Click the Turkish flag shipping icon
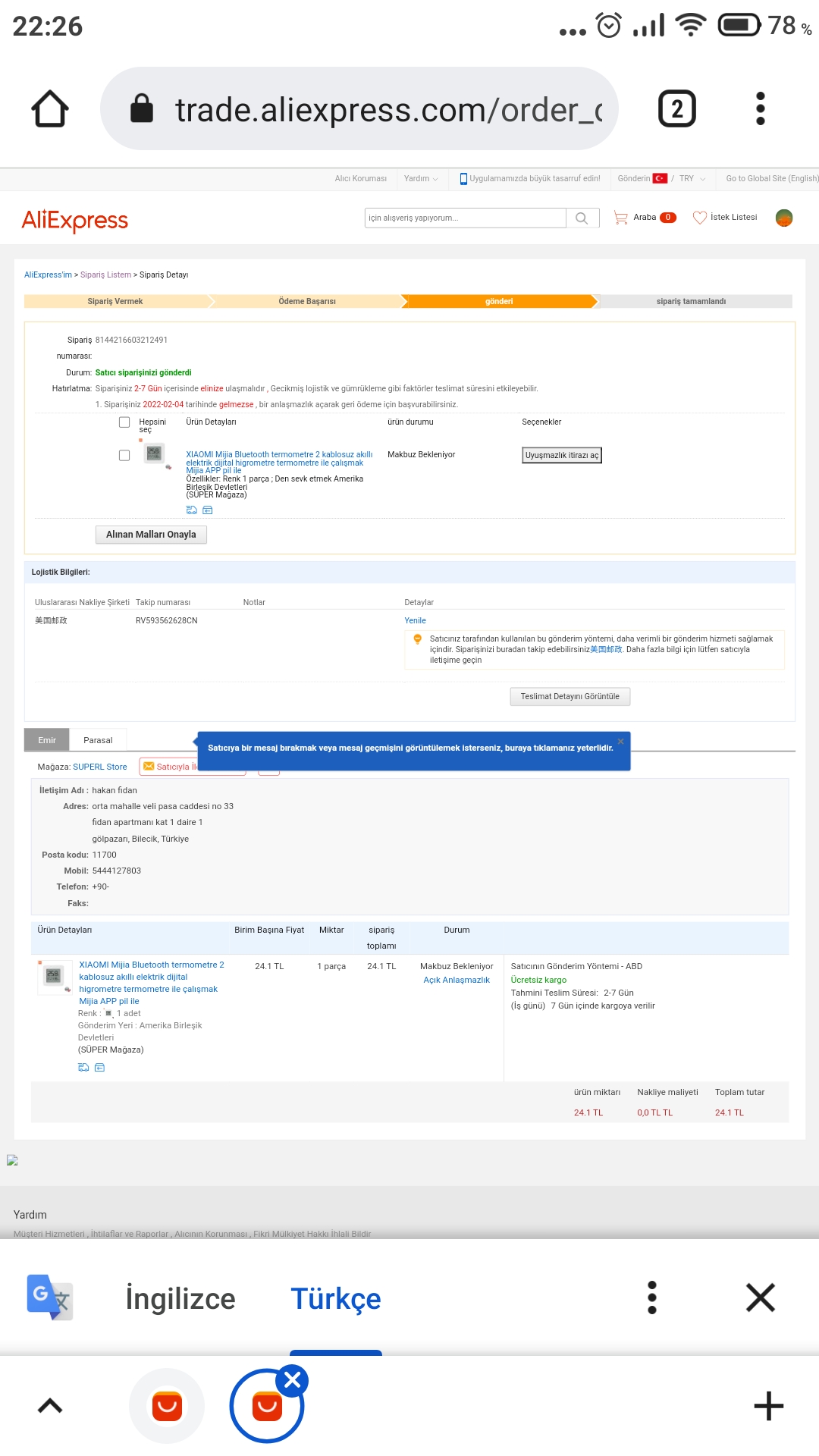This screenshot has height=1456, width=819. tap(661, 178)
